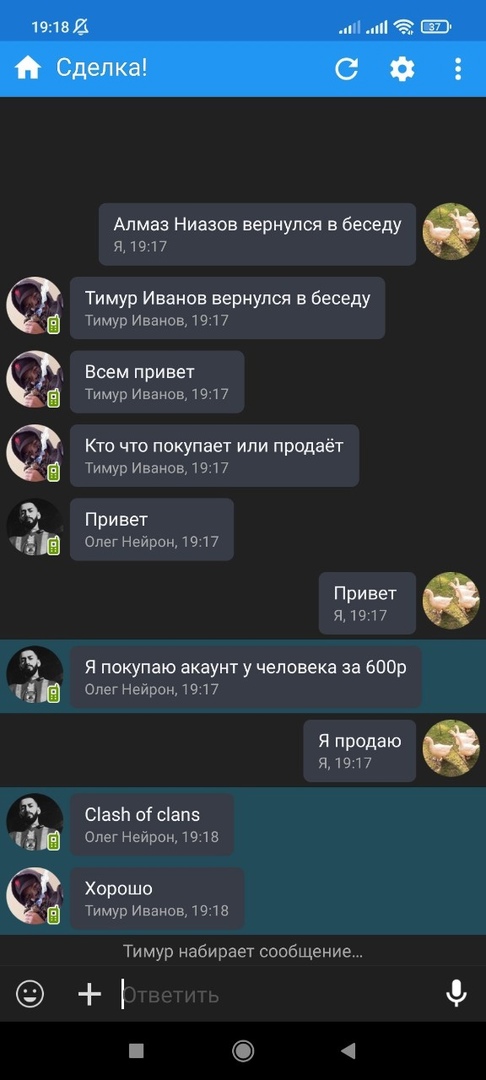Tap Алмаз Ниазов вернулся в беседу notice
This screenshot has width=486, height=1080.
(257, 234)
